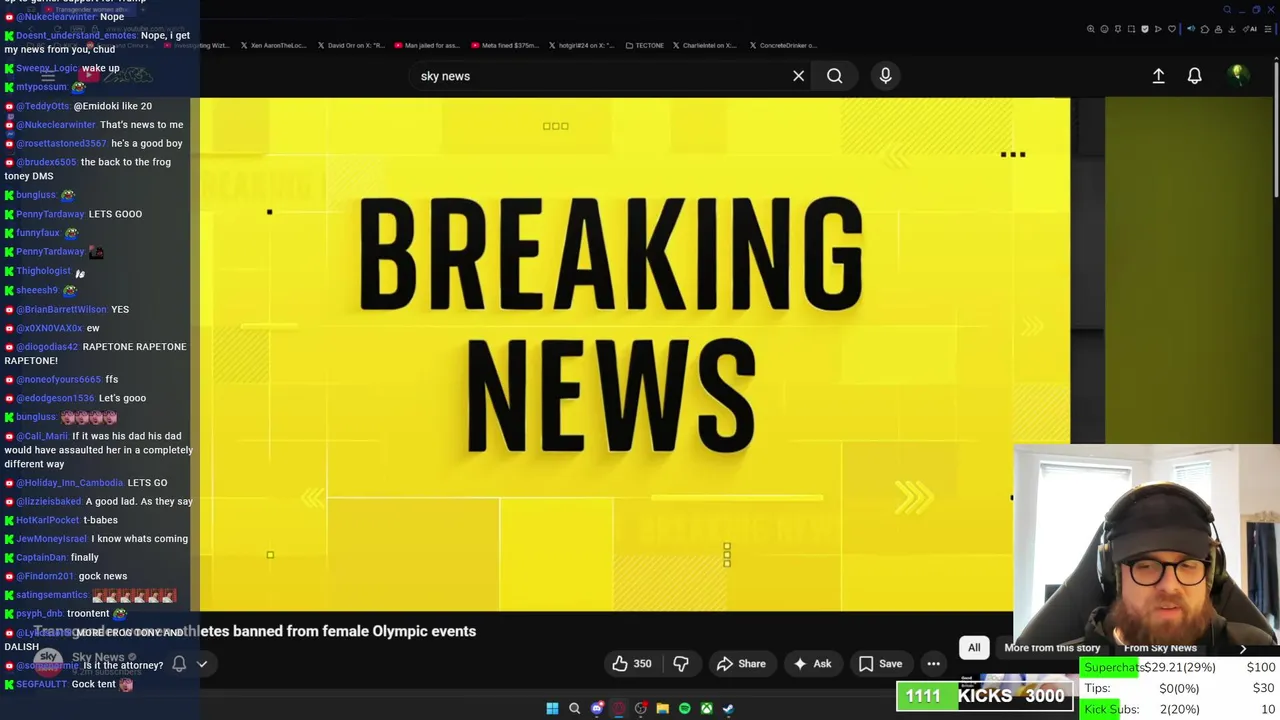
Task: Bookmark page with heart icon
Action: click(x=1172, y=29)
